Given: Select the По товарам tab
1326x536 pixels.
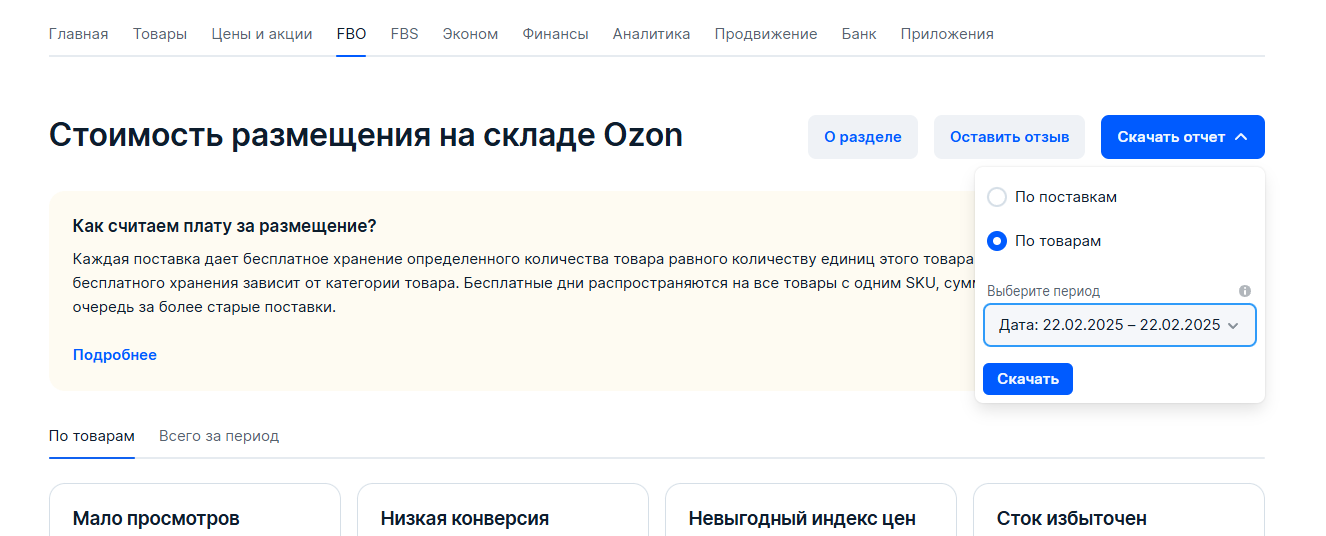Looking at the screenshot, I should (x=91, y=436).
